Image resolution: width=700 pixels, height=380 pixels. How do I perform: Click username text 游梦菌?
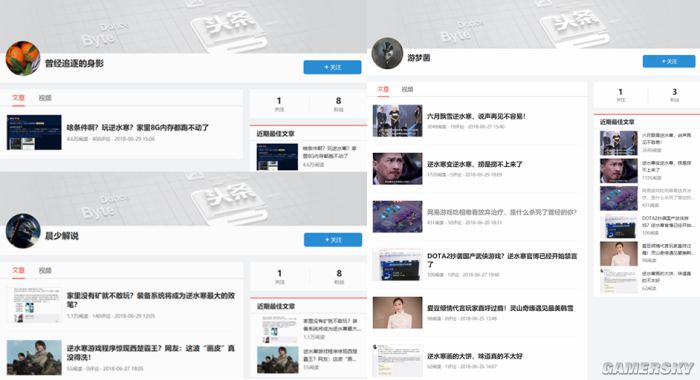pyautogui.click(x=419, y=58)
